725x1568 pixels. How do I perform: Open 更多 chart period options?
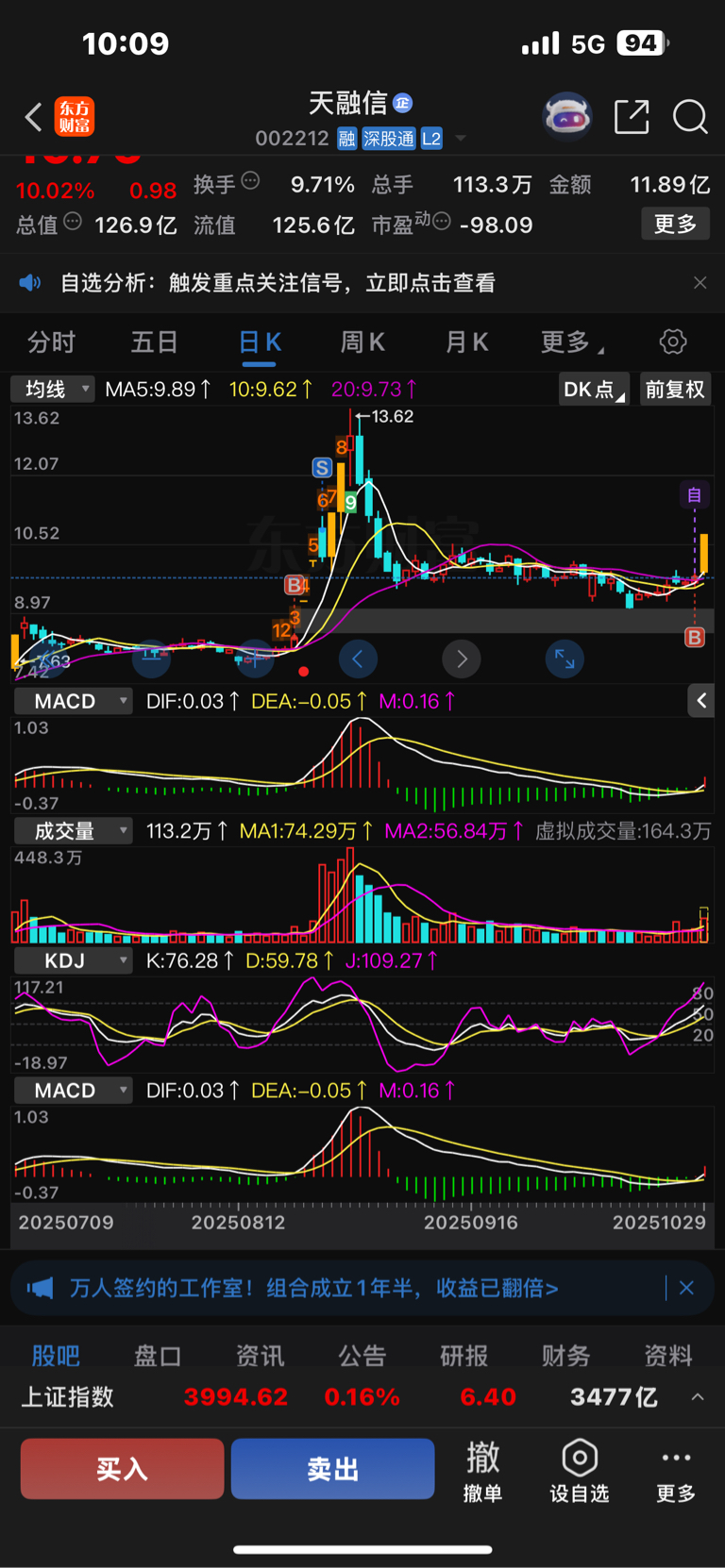(x=571, y=342)
